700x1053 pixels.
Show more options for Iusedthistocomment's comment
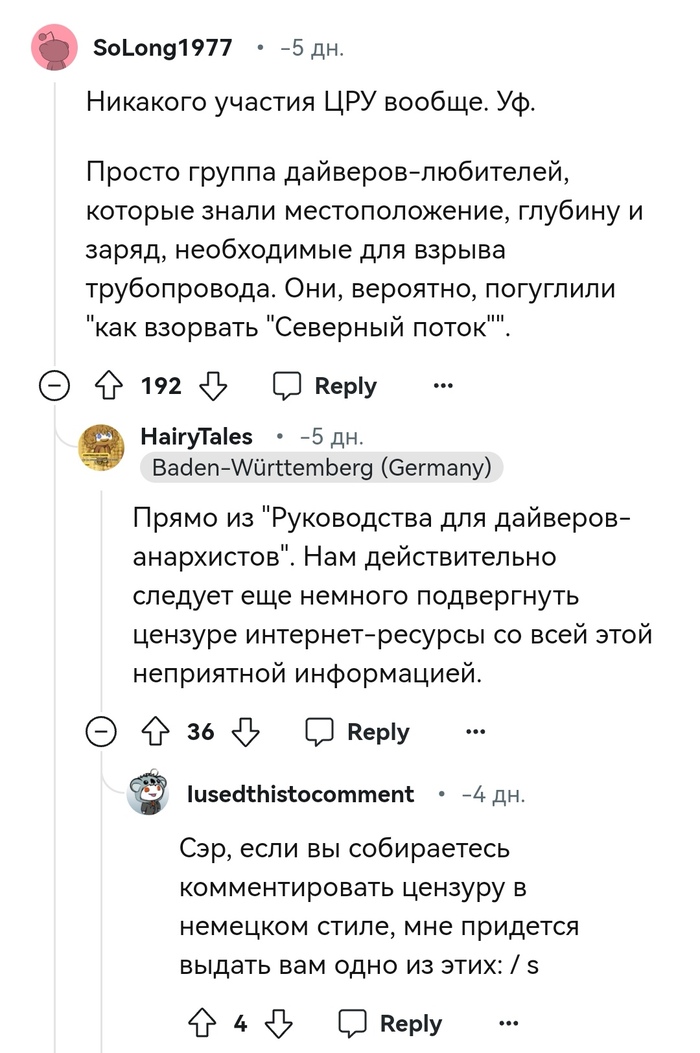(x=508, y=1023)
